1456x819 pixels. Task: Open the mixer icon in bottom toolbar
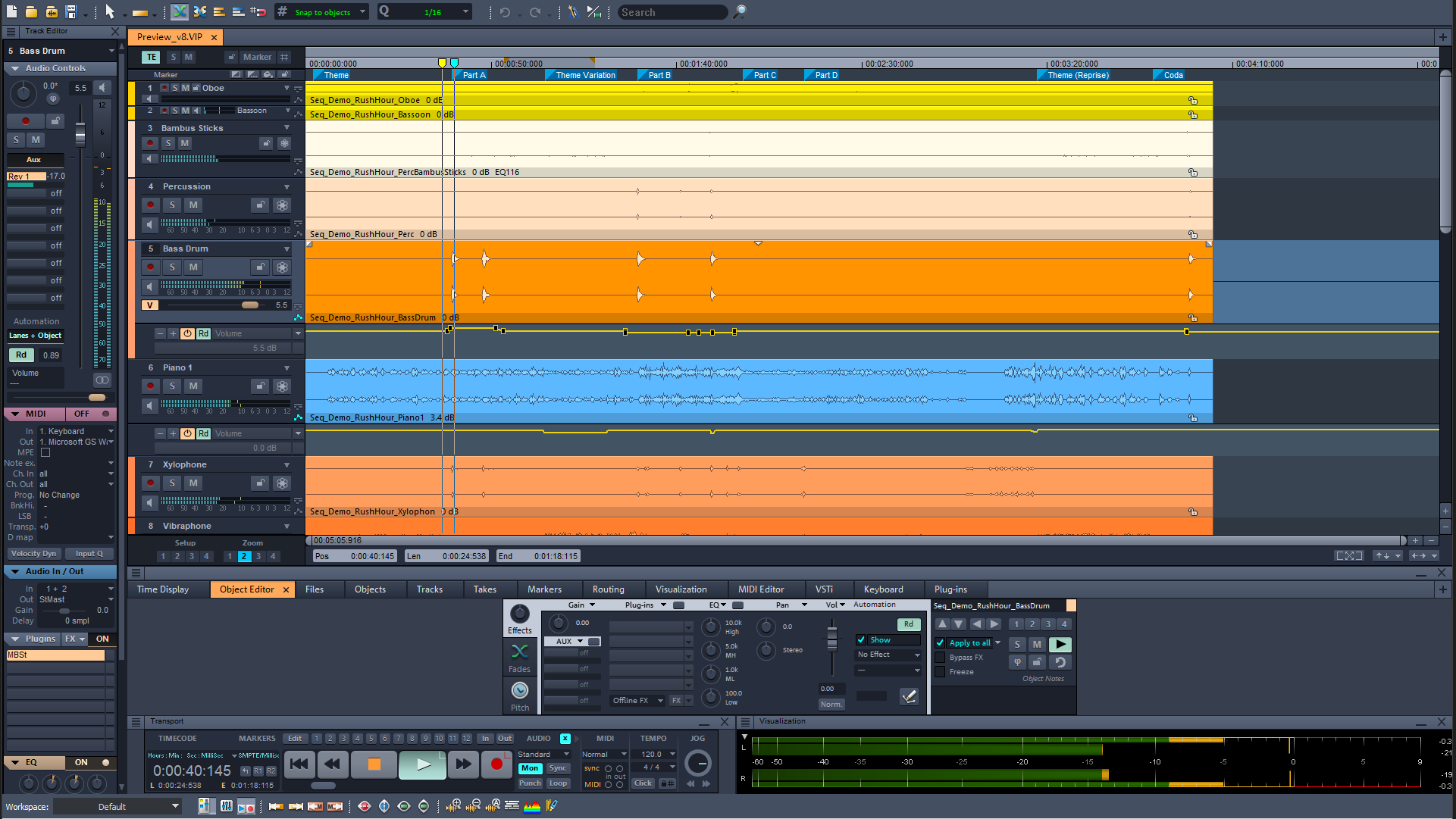coord(226,806)
